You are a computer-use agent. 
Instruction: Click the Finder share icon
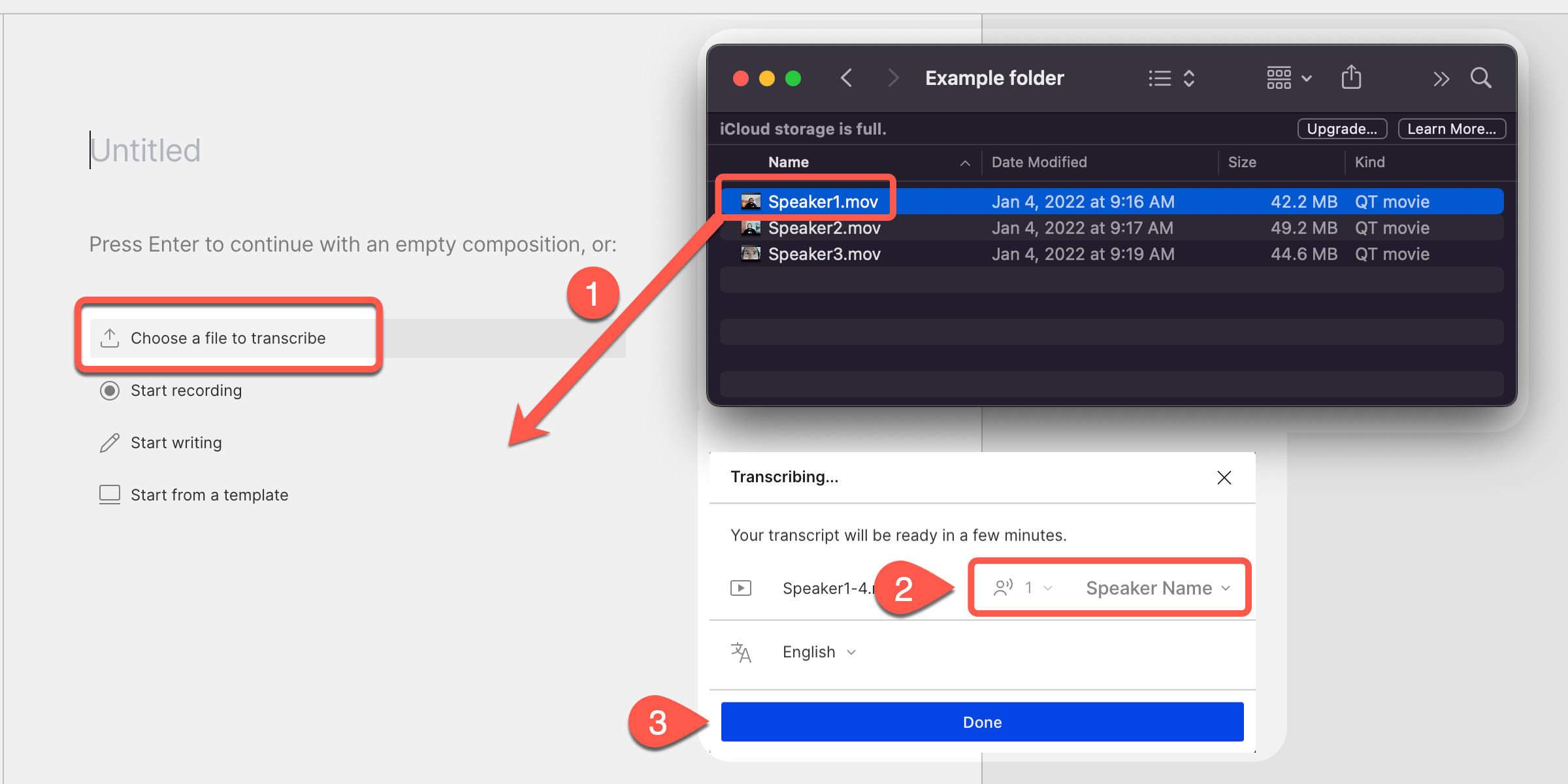point(1352,78)
